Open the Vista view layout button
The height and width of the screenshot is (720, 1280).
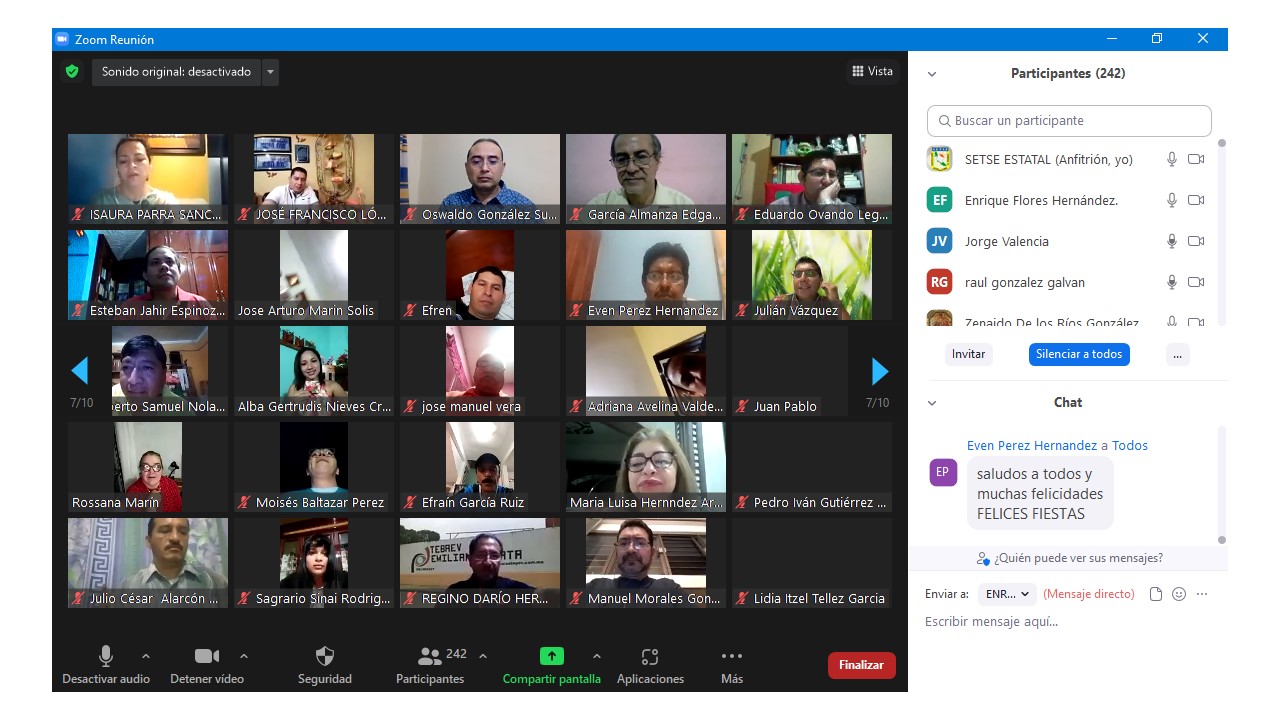click(x=872, y=71)
